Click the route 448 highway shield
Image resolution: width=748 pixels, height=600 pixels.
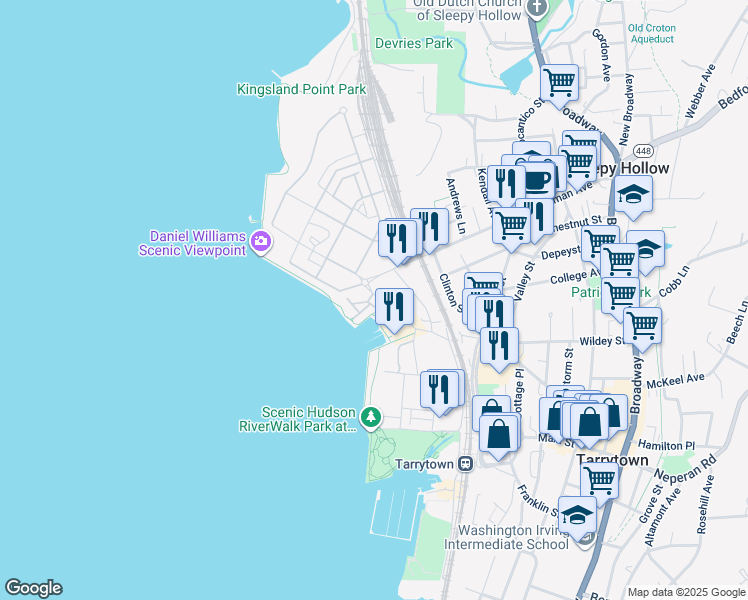642,150
